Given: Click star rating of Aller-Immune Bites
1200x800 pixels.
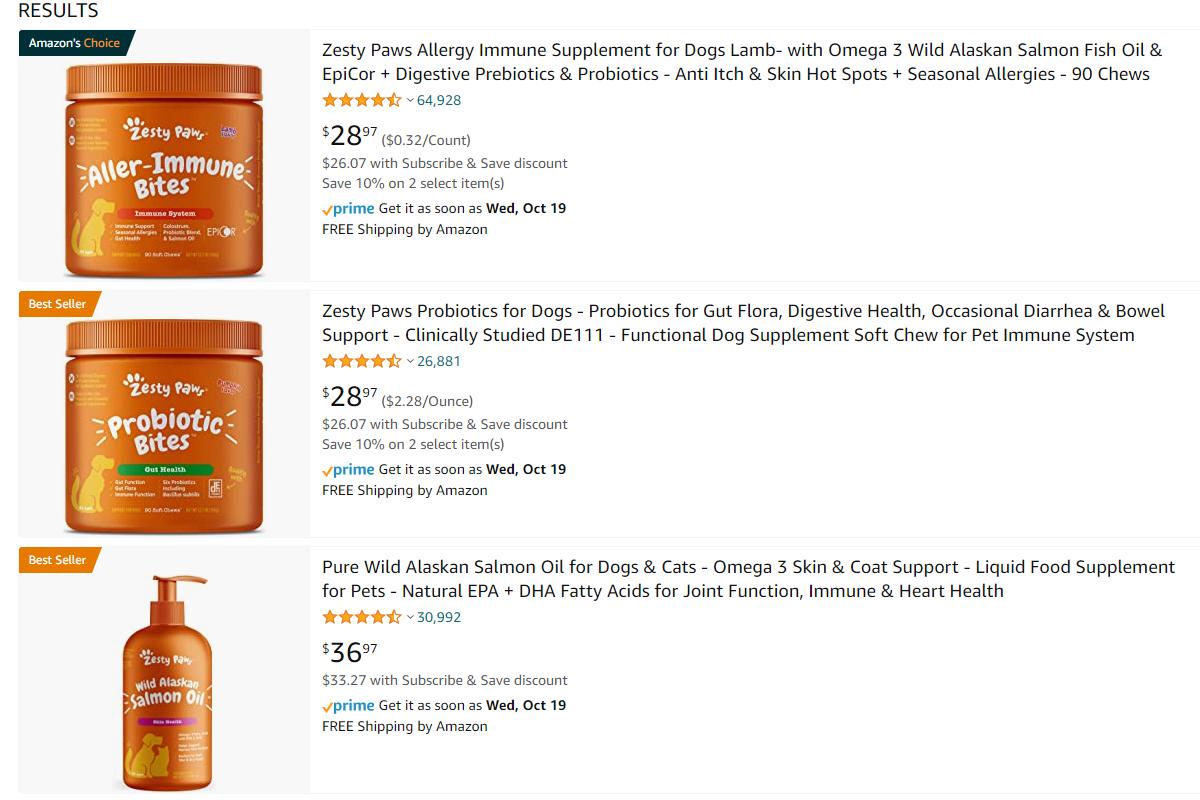Looking at the screenshot, I should [x=361, y=100].
